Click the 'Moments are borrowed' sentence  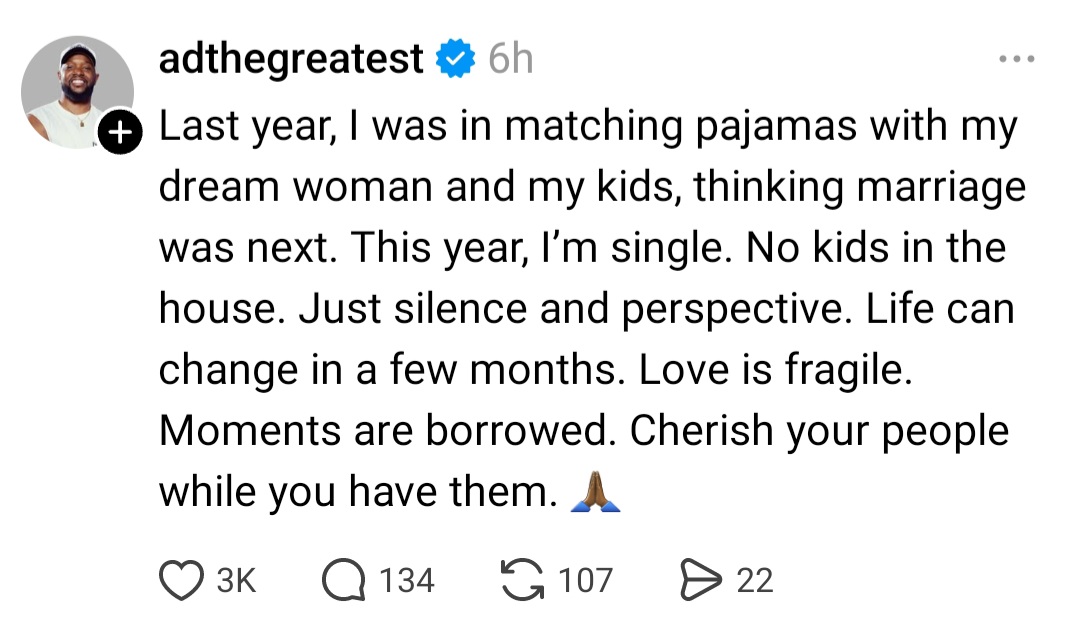click(383, 431)
